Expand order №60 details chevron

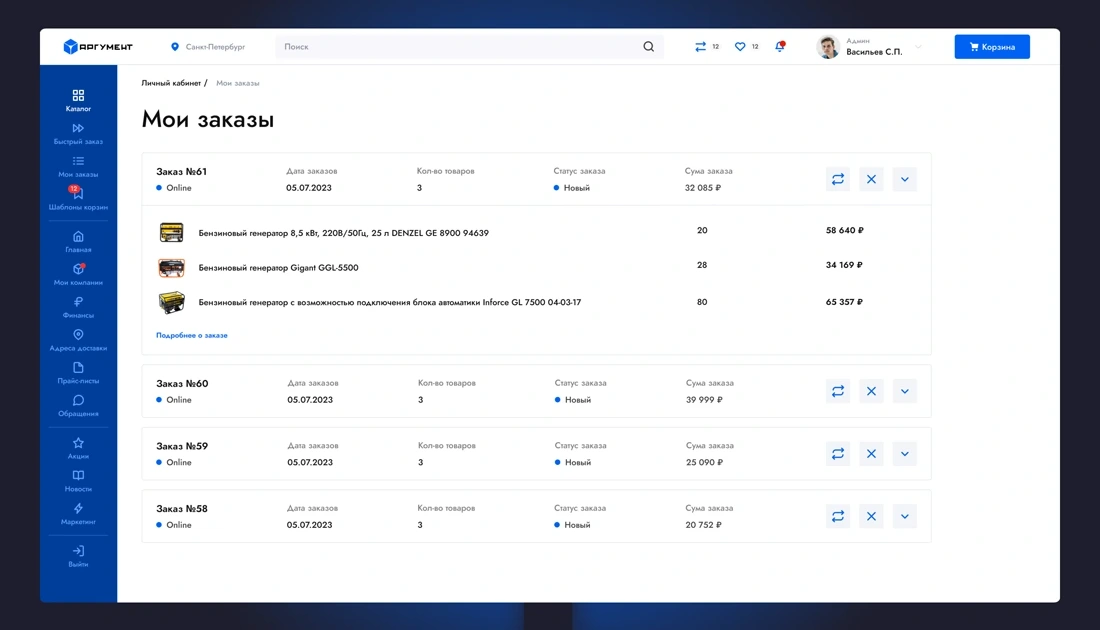[x=905, y=391]
